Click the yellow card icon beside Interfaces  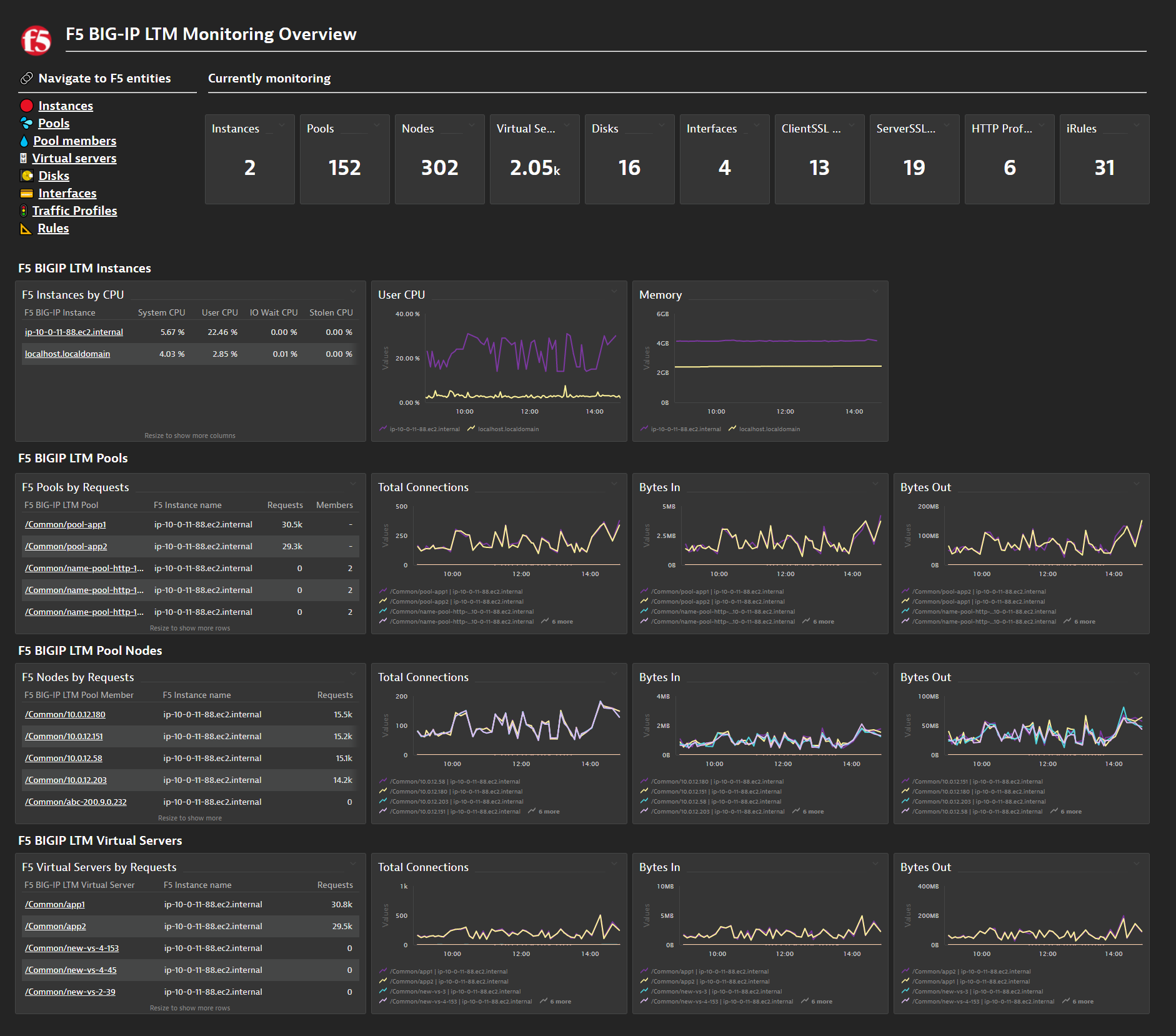tap(26, 193)
